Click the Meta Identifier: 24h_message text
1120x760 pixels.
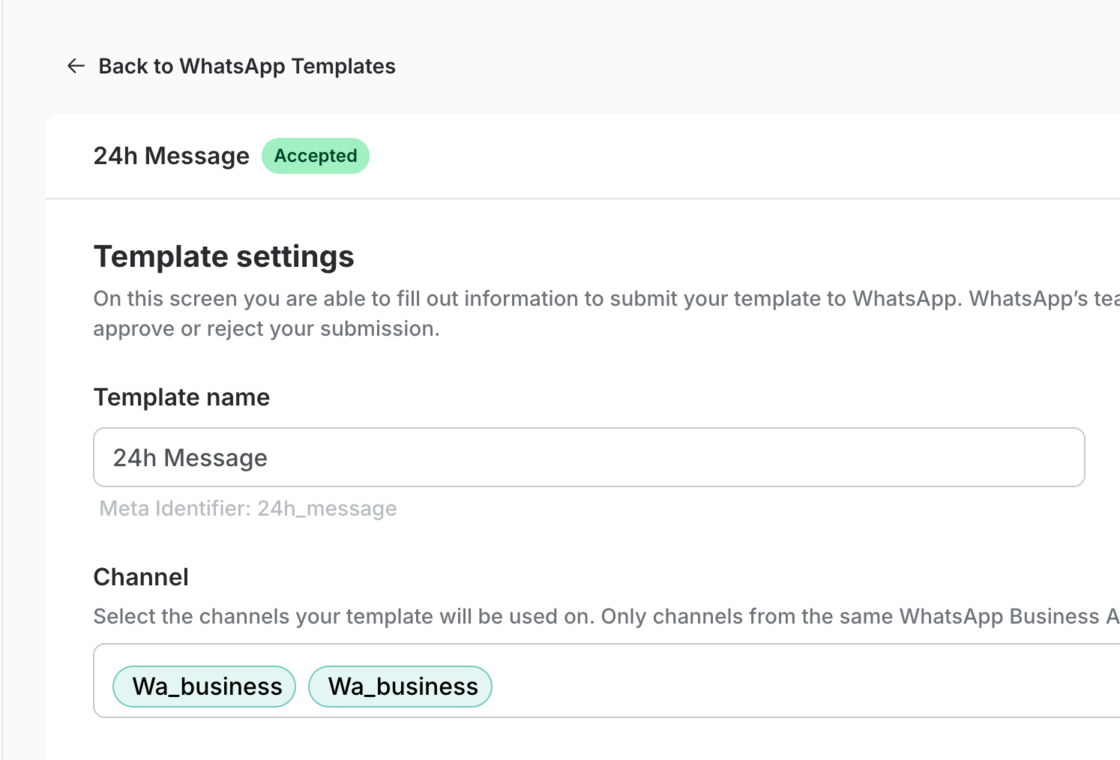click(248, 509)
